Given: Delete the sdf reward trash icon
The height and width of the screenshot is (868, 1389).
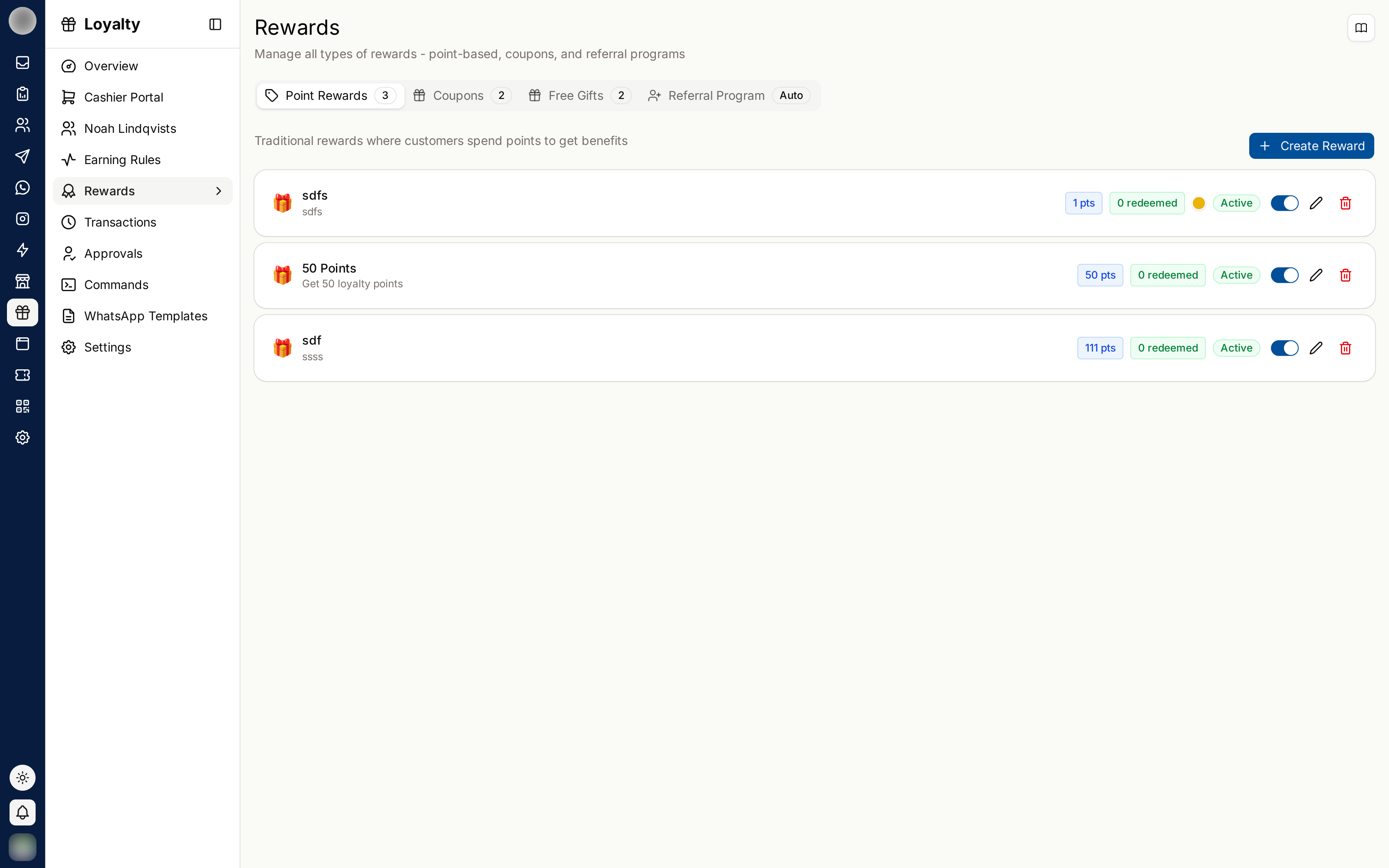Looking at the screenshot, I should click(x=1346, y=348).
